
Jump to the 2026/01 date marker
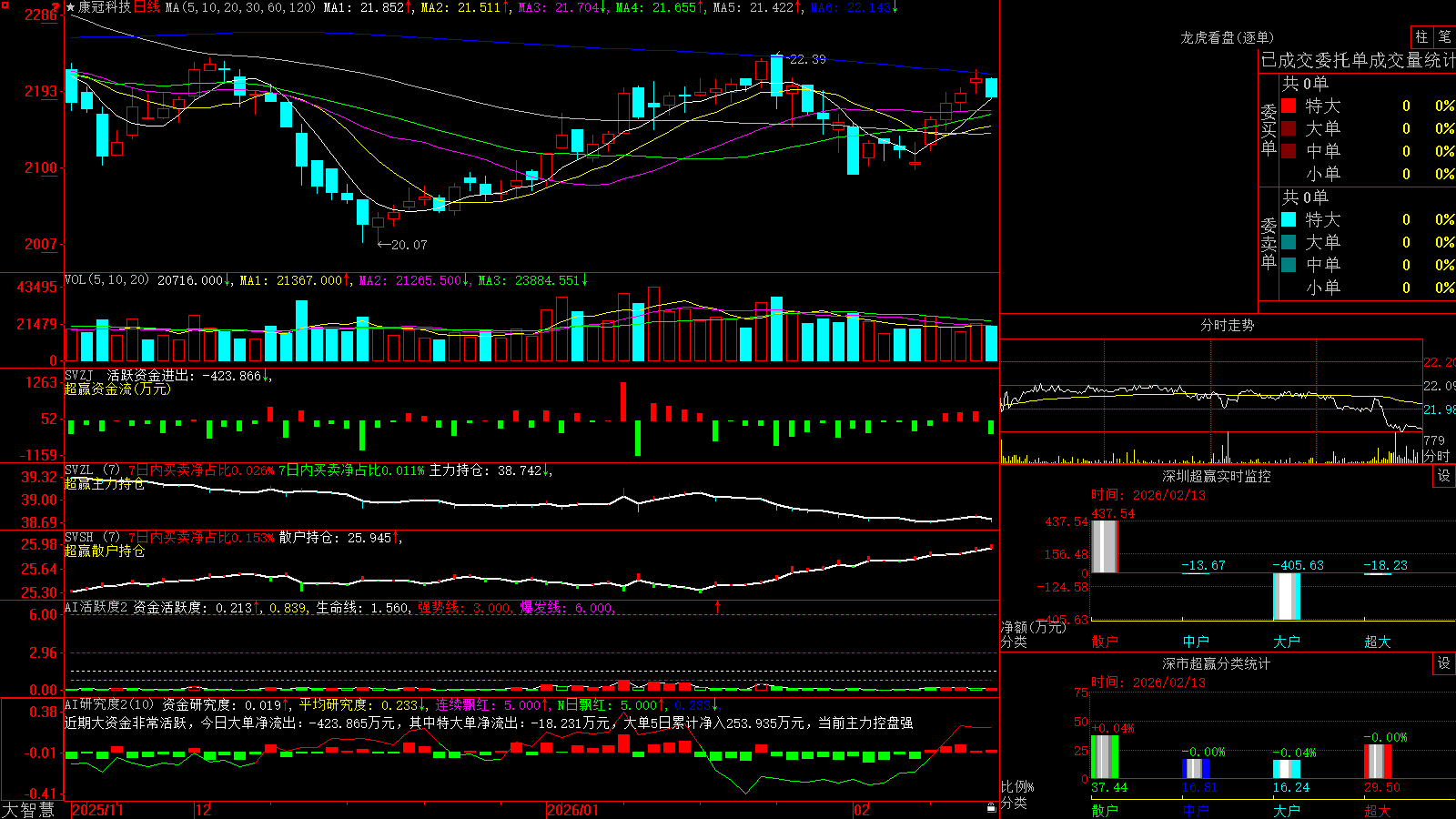pos(573,810)
